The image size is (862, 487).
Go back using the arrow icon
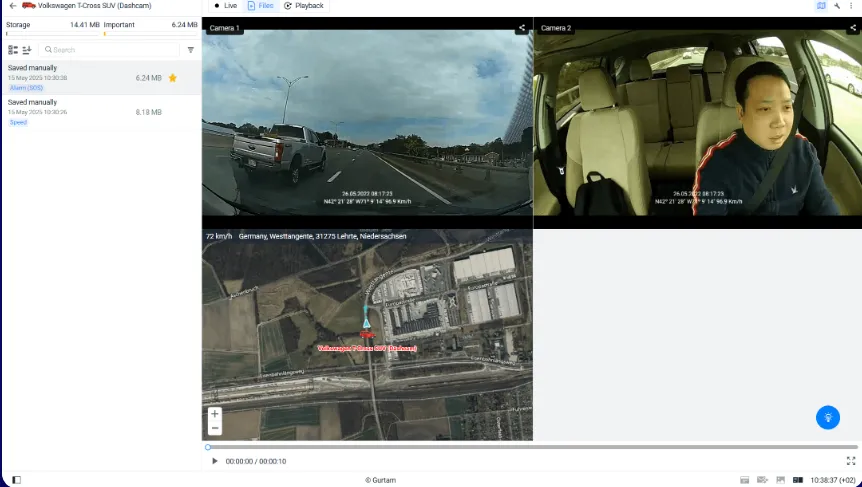point(13,5)
